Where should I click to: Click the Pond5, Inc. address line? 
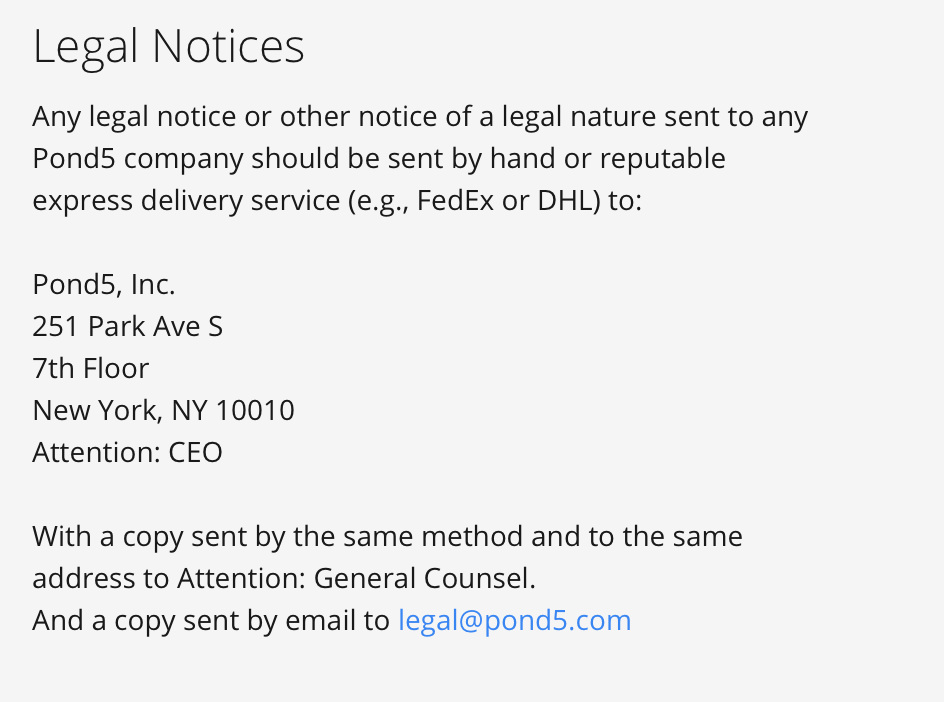[104, 284]
